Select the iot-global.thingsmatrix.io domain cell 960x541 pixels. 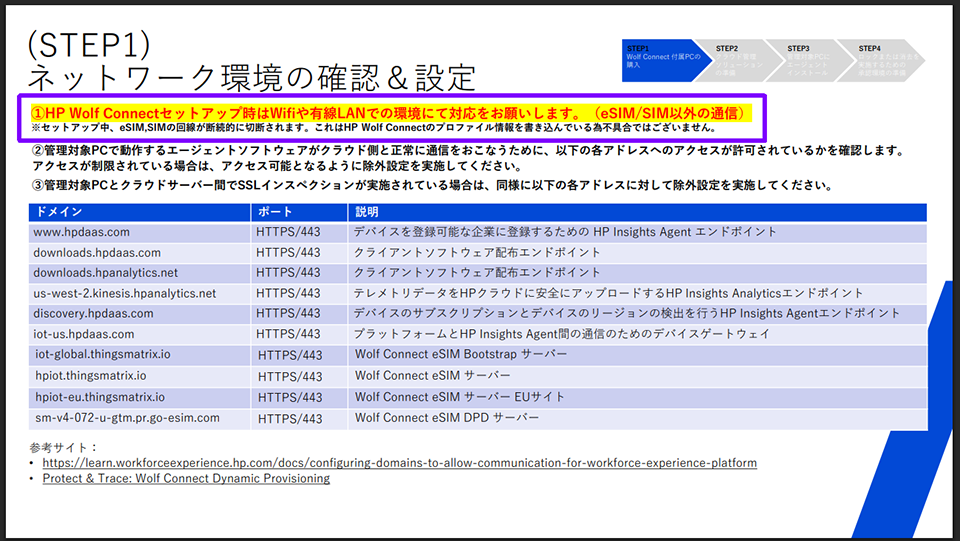pos(140,354)
